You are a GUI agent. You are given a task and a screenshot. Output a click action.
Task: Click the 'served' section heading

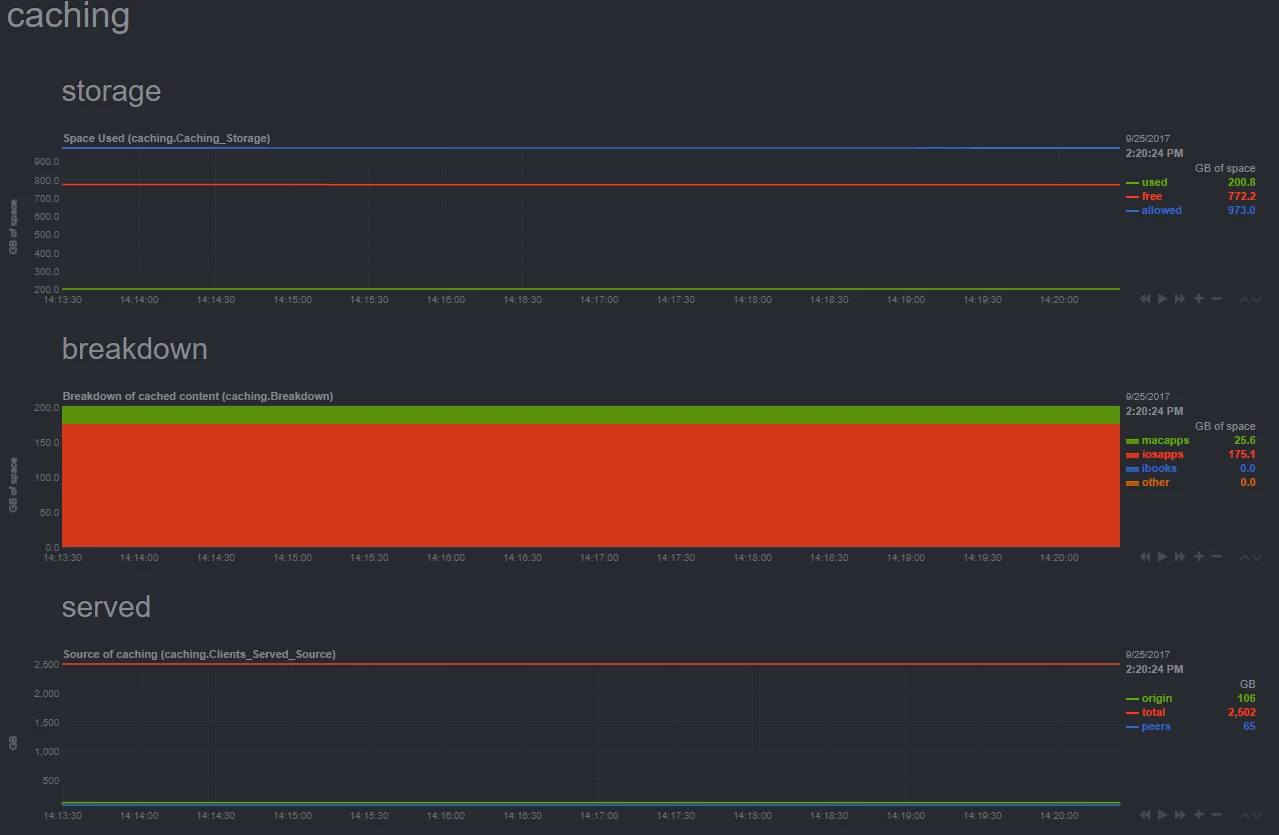pyautogui.click(x=106, y=607)
